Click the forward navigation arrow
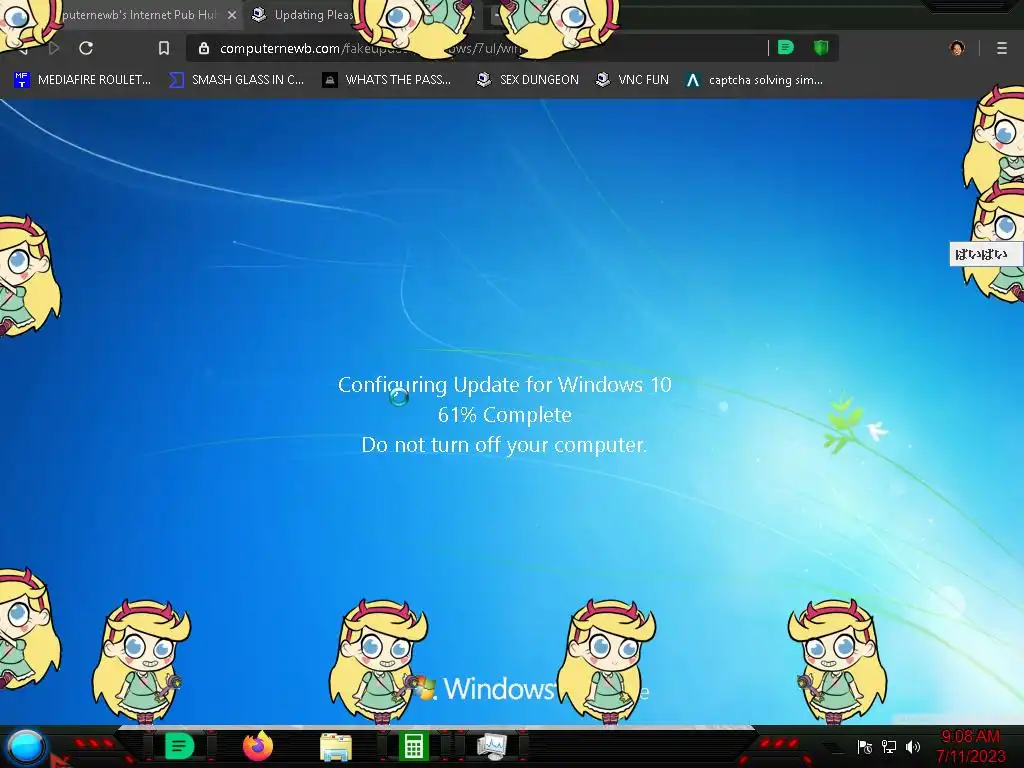This screenshot has height=768, width=1024. point(54,48)
